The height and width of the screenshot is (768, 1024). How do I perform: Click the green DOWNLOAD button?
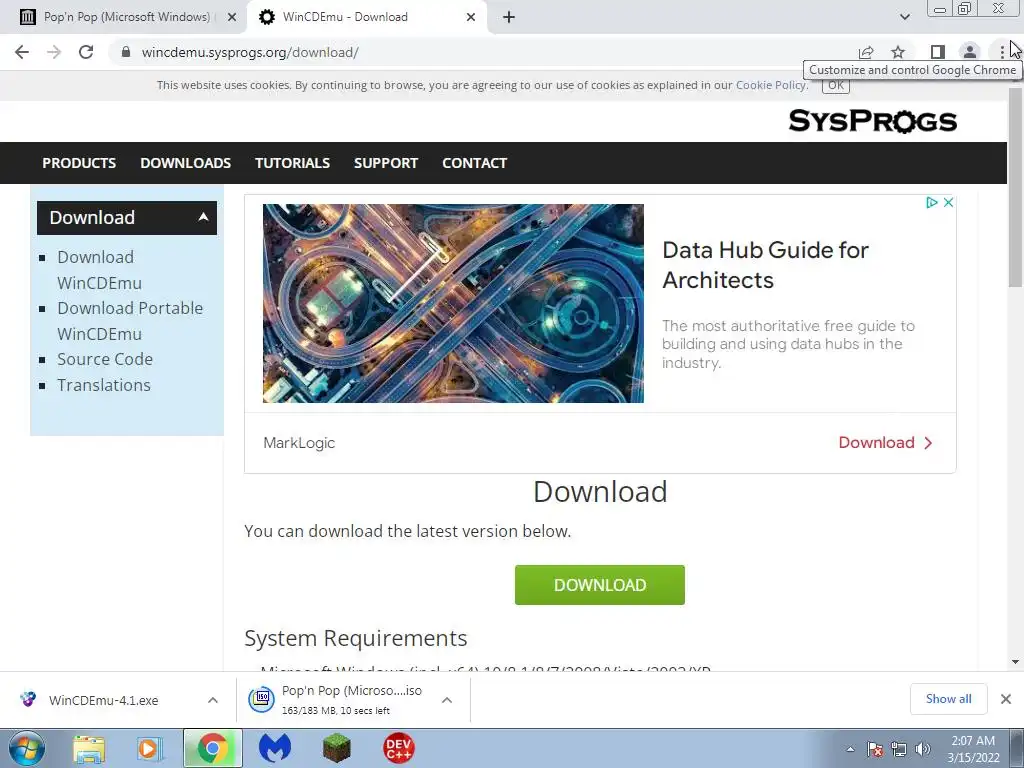point(600,585)
